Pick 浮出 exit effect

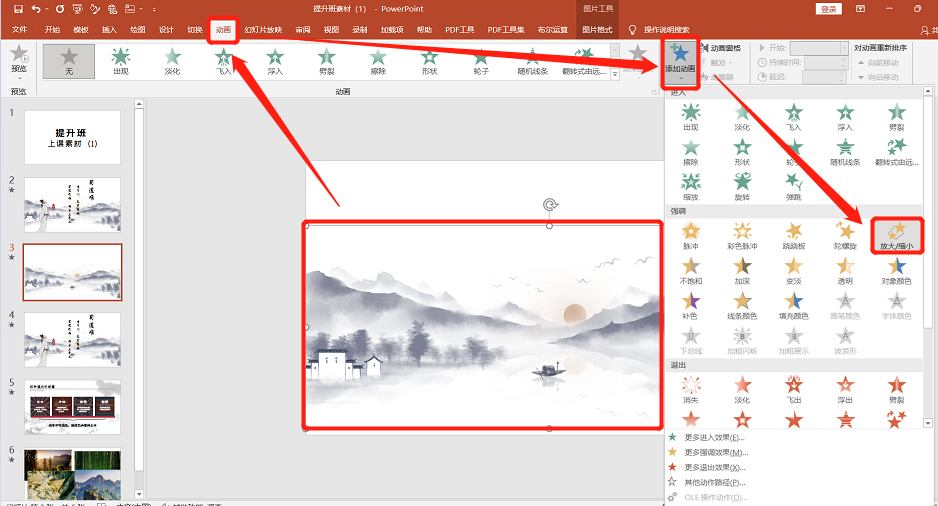point(845,390)
